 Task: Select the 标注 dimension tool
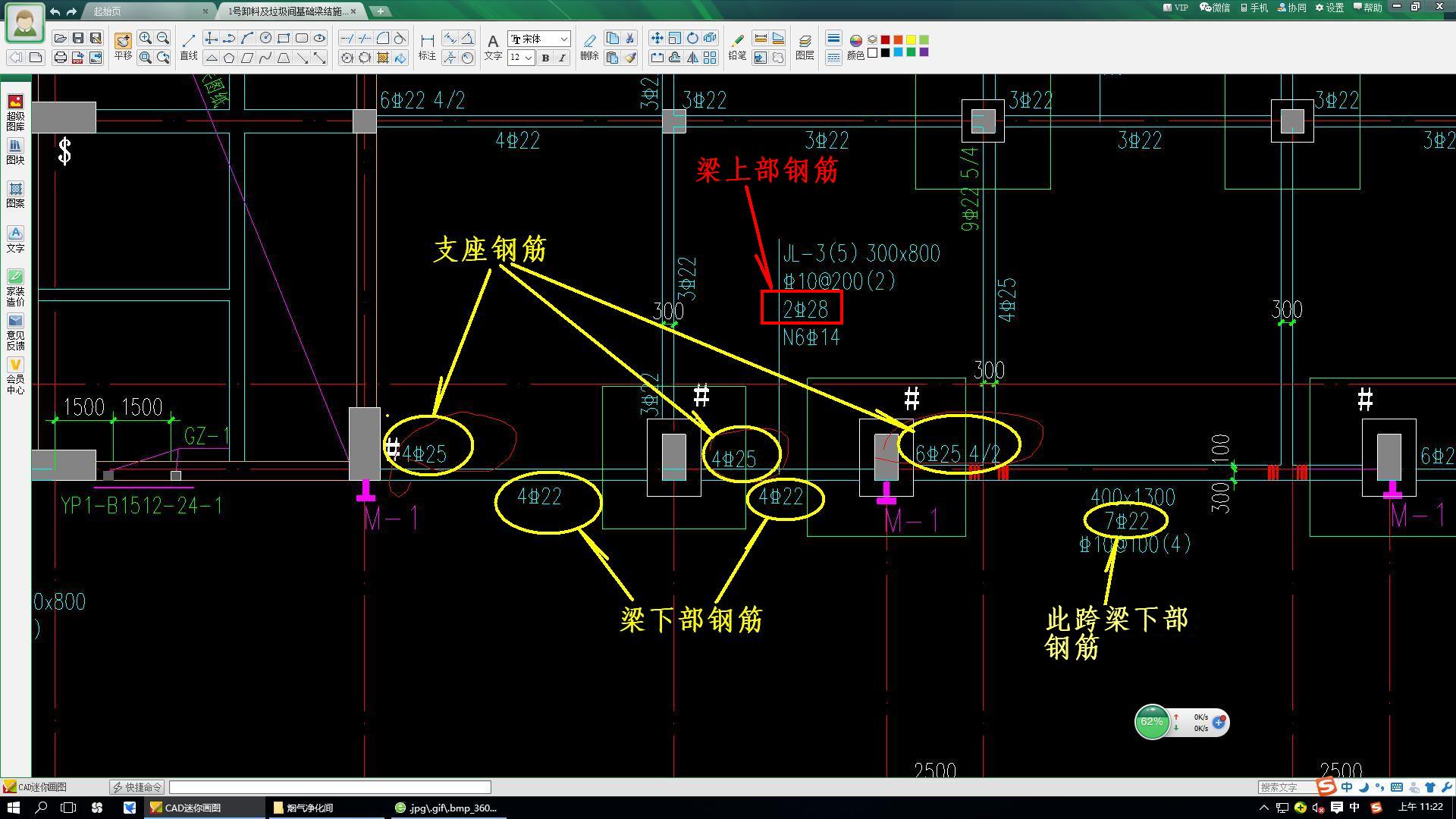(x=427, y=46)
